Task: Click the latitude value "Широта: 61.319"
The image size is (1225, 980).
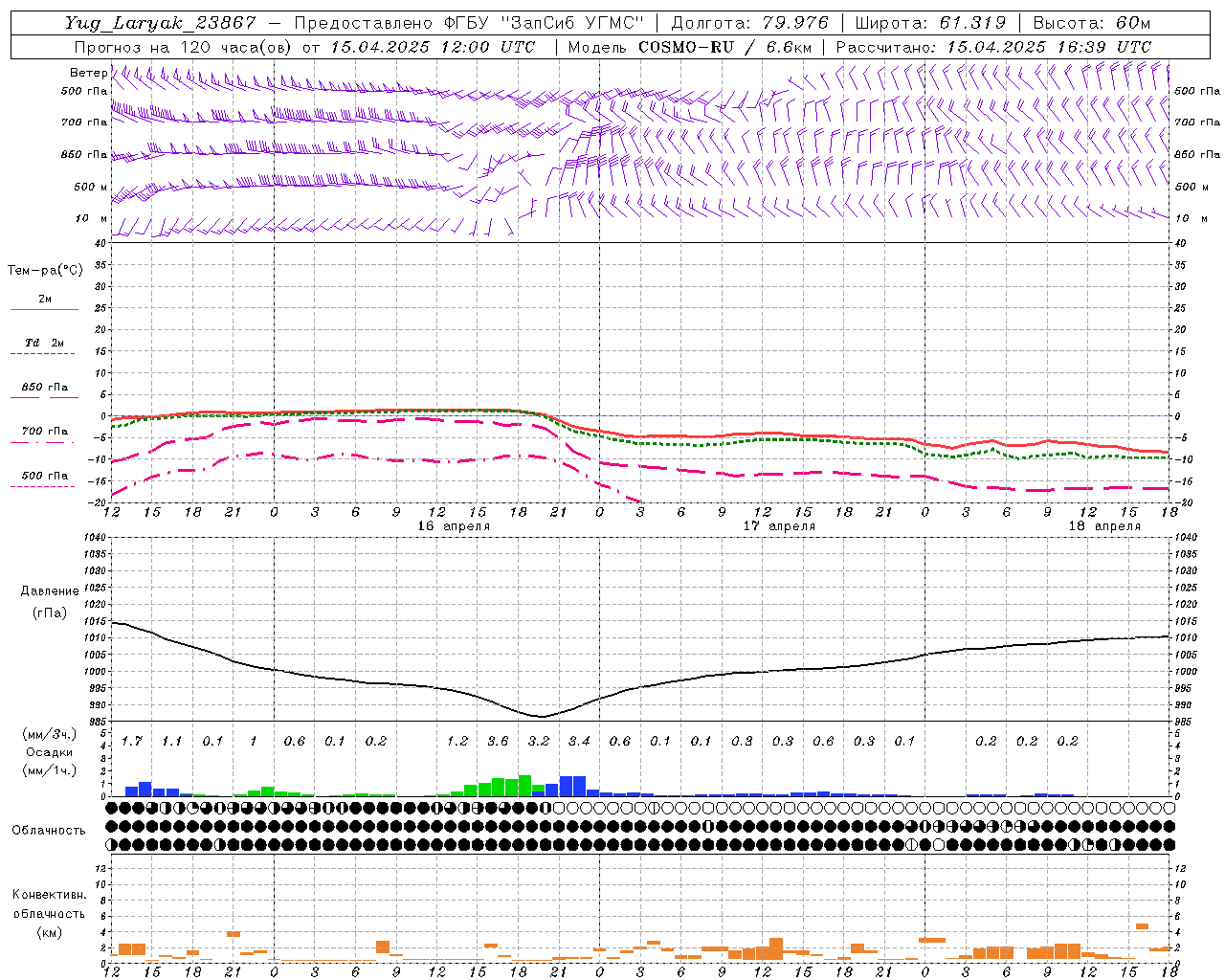Action: [x=930, y=23]
